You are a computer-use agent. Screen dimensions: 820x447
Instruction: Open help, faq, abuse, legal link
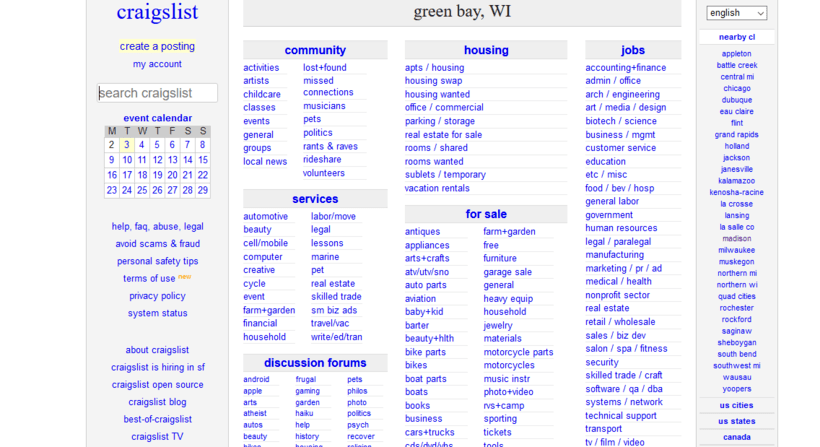[x=157, y=226]
